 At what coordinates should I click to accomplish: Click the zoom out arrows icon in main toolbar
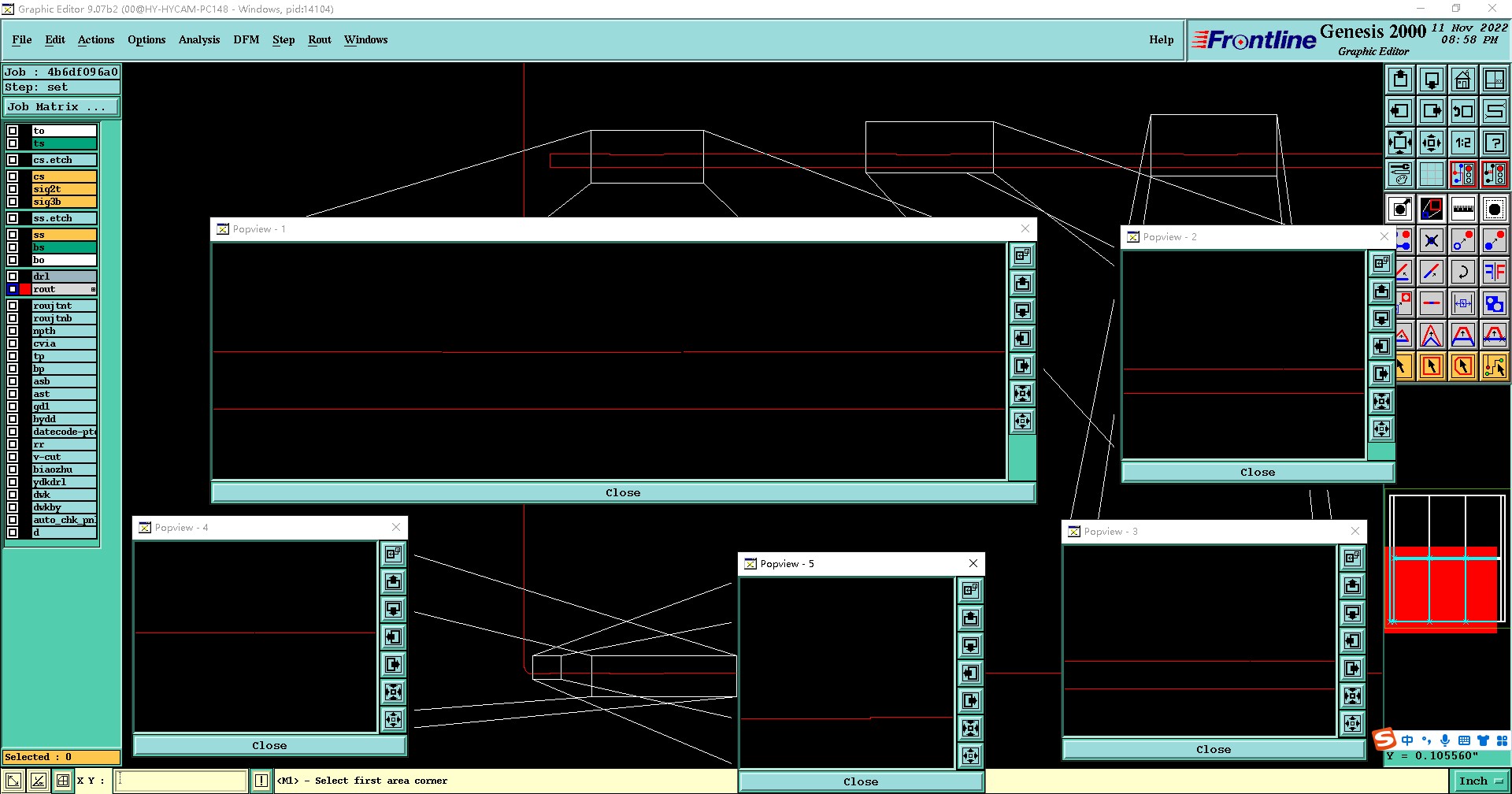coord(1432,143)
